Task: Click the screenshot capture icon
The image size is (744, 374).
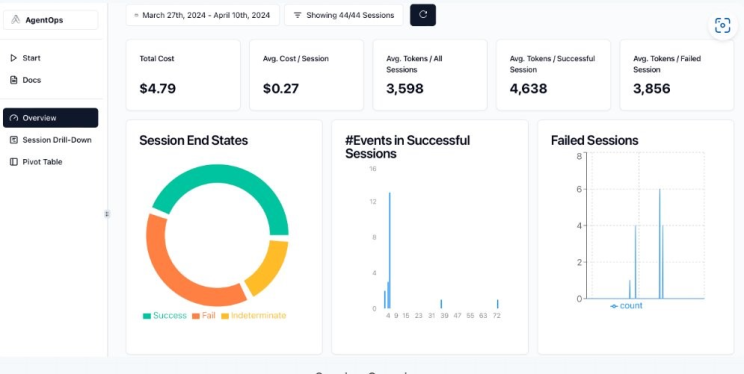Action: tap(722, 25)
